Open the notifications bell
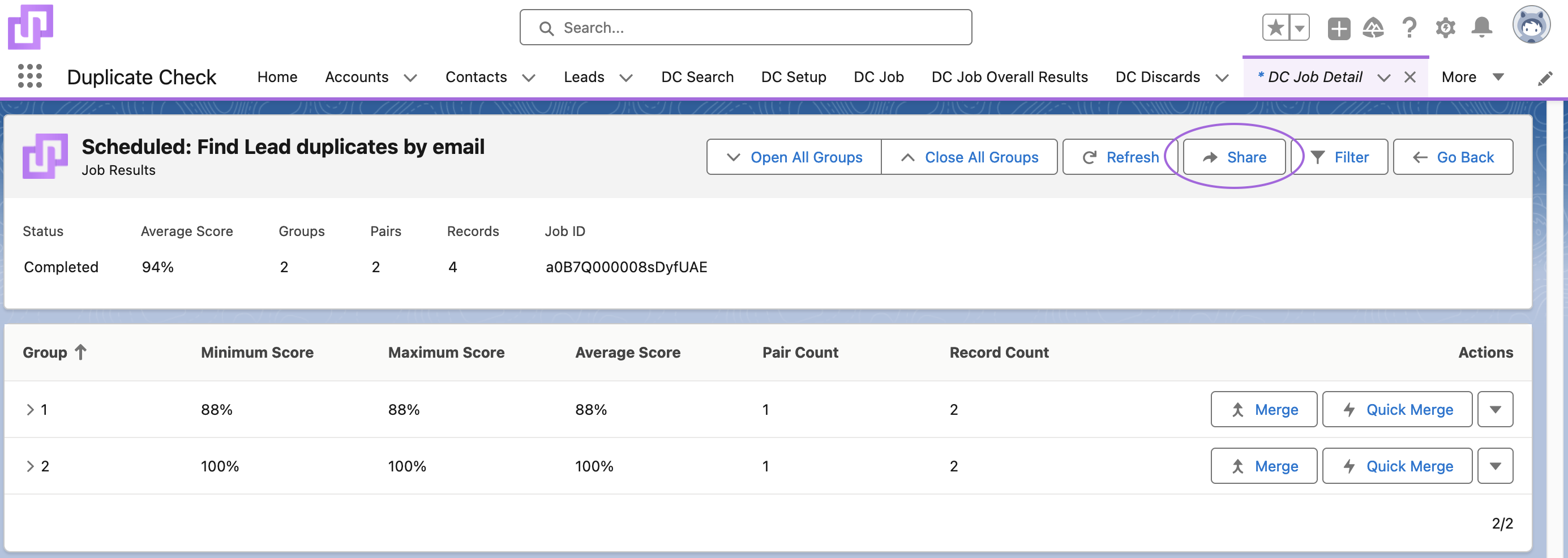Screen dimensions: 1568x558 (1481, 28)
